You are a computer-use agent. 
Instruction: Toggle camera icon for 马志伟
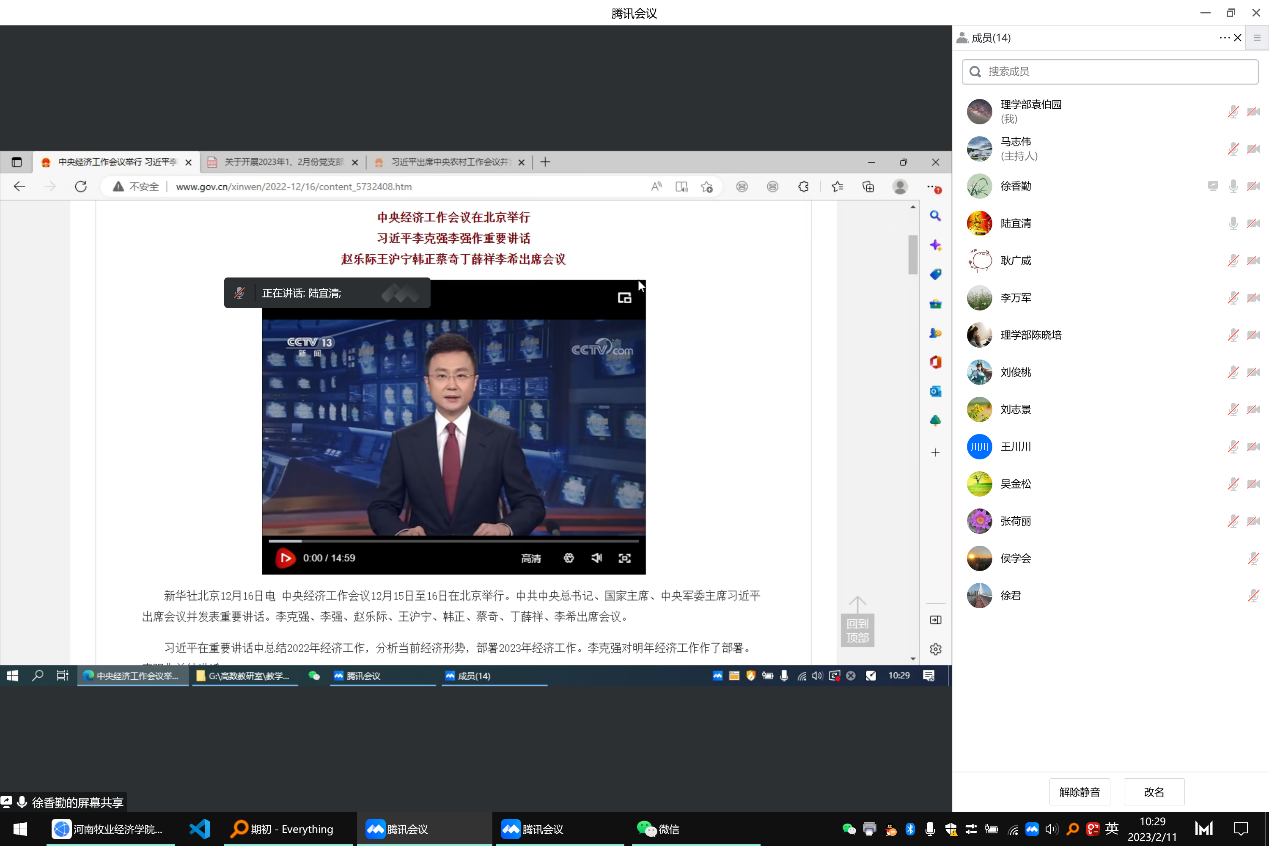pyautogui.click(x=1253, y=149)
